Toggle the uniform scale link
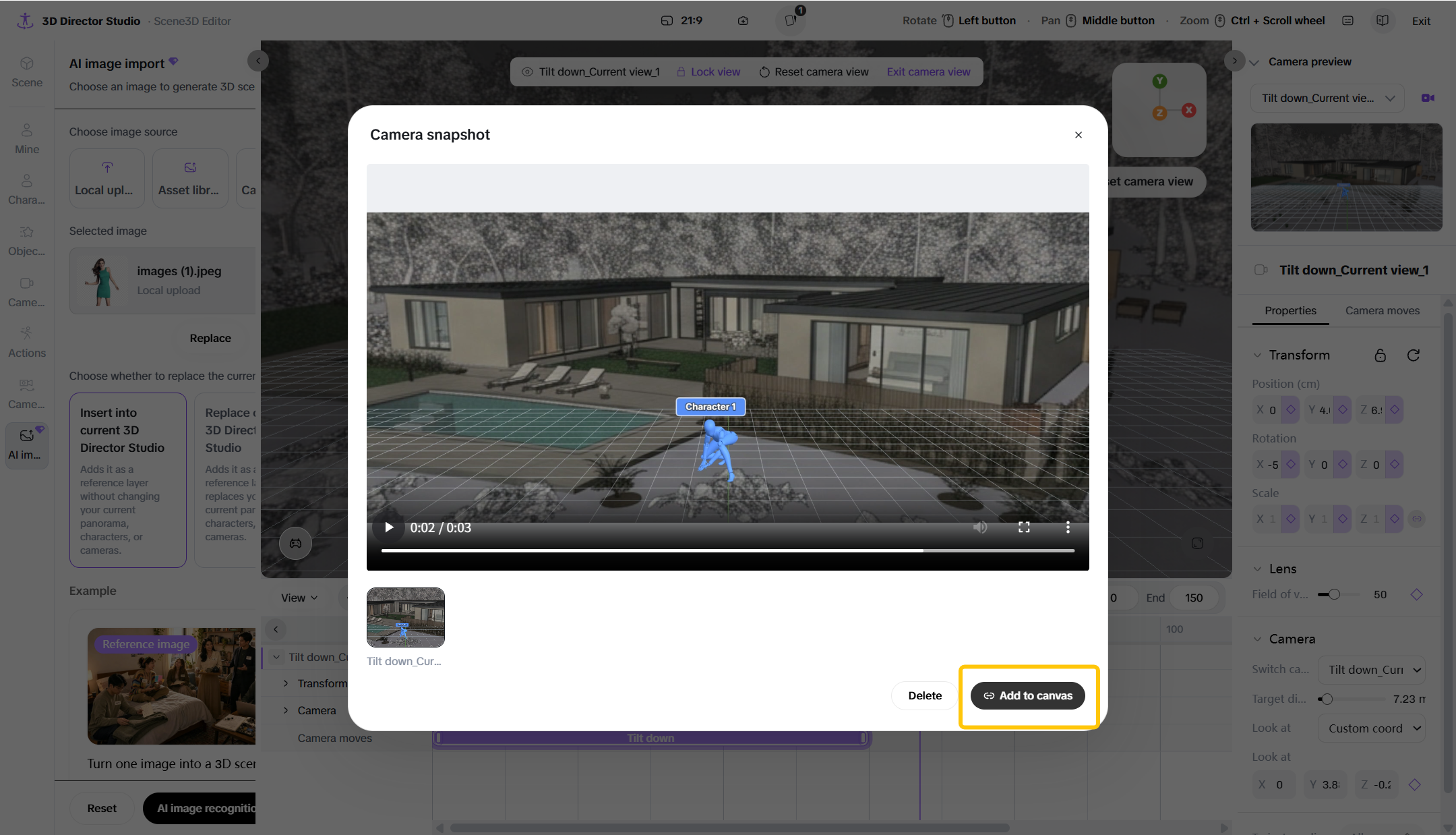This screenshot has width=1456, height=835. point(1417,519)
